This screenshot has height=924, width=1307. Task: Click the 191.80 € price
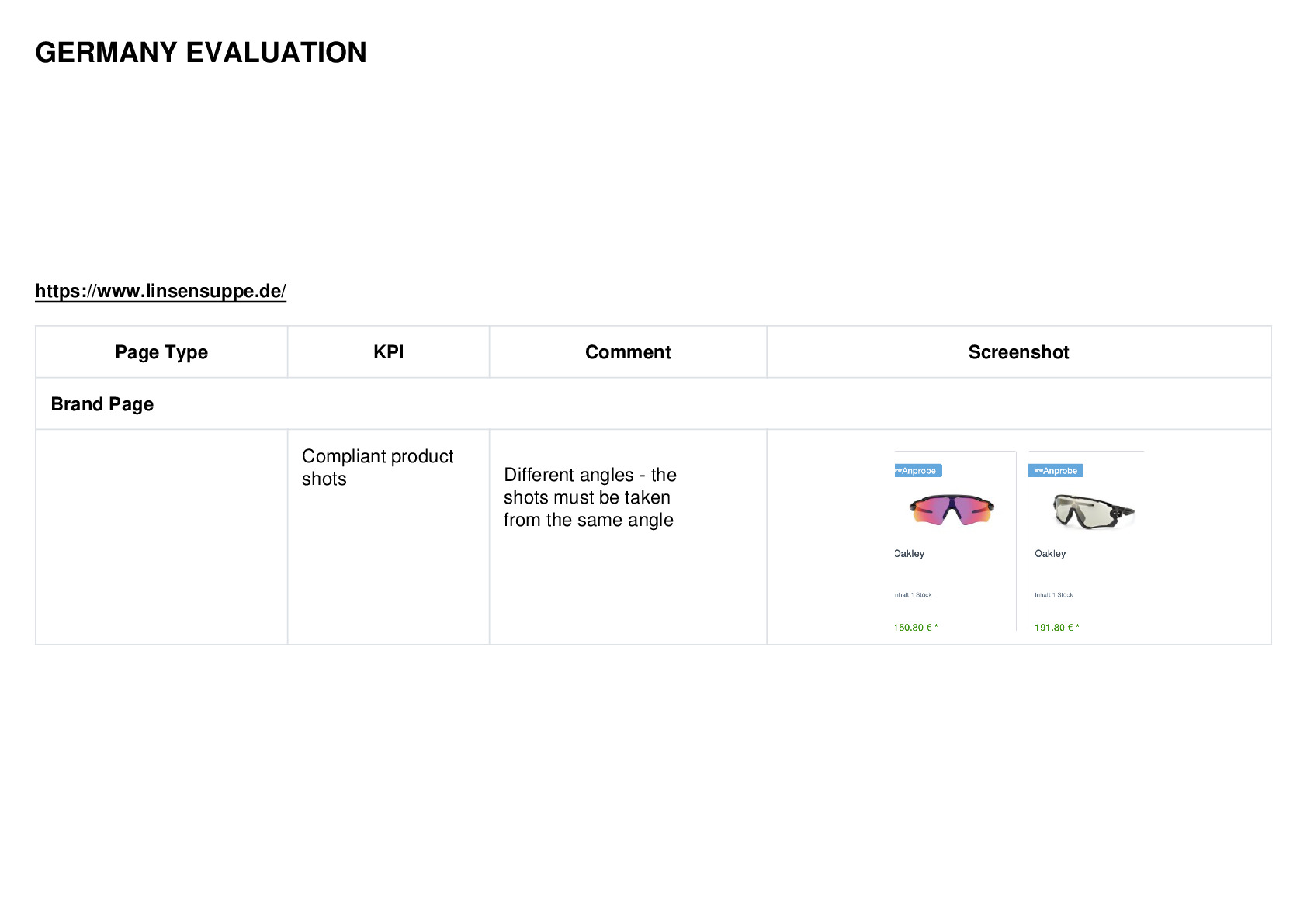[x=1057, y=628]
